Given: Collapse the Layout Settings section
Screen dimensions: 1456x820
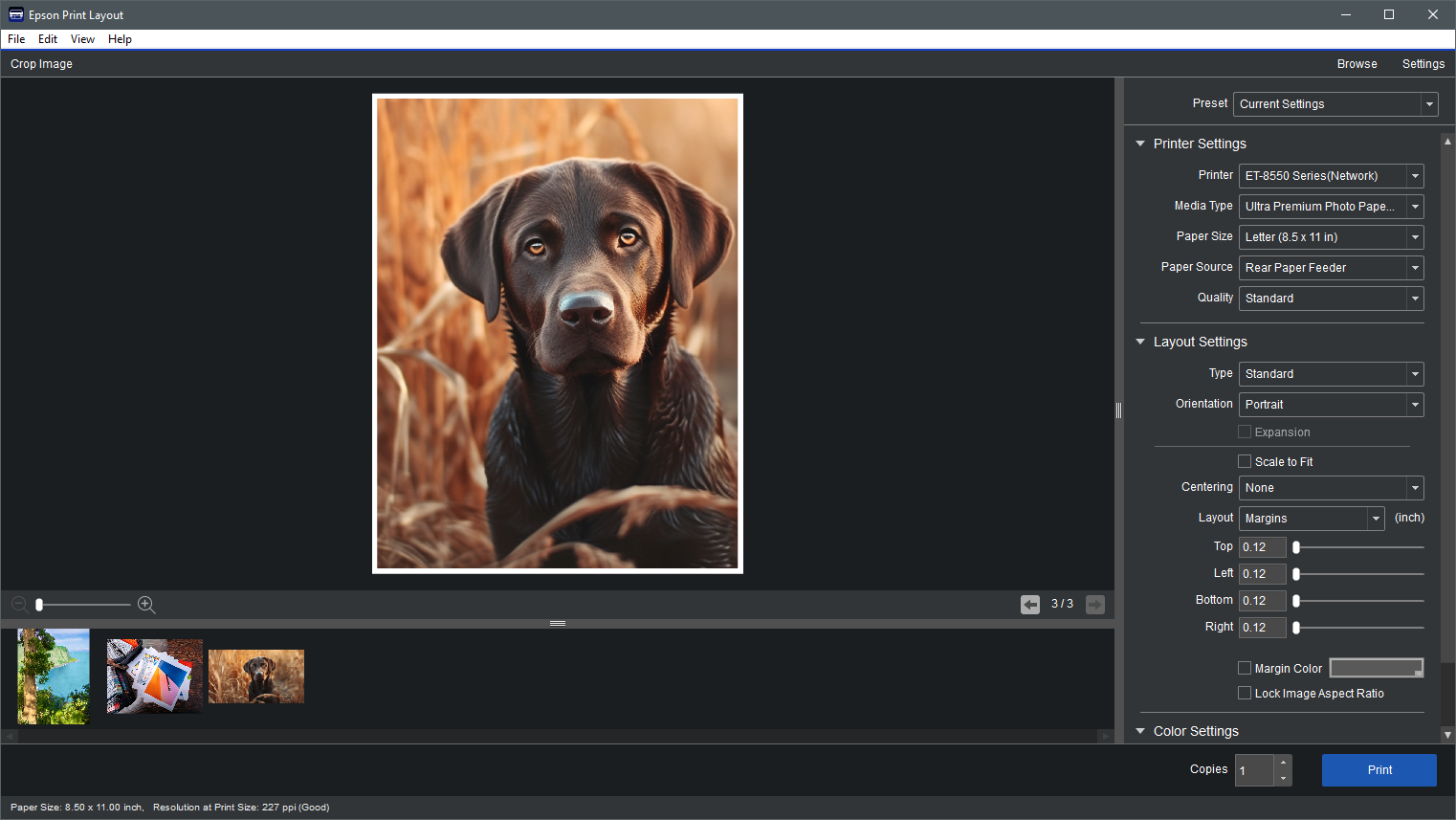Looking at the screenshot, I should 1140,342.
